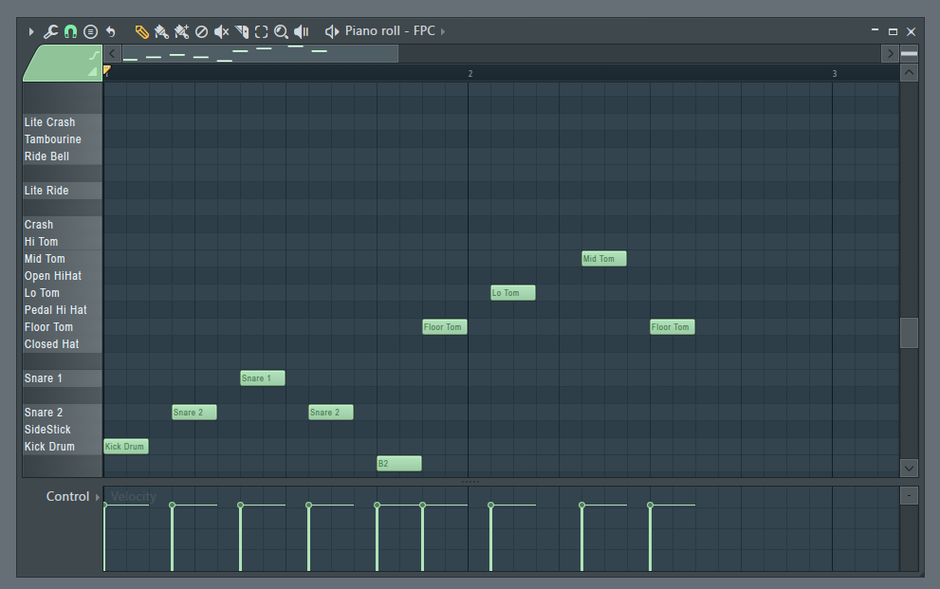Collapse control lane with the minus button
940x589 pixels.
[x=909, y=496]
